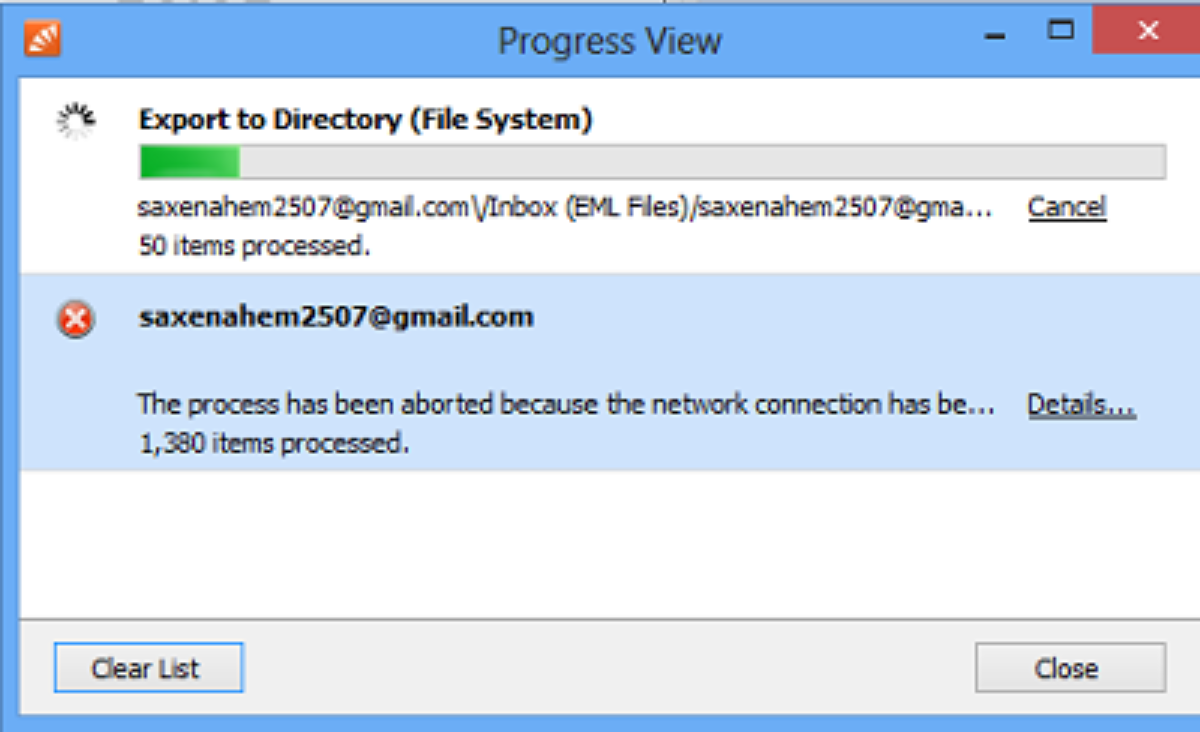
Task: Minimize the Progress View window
Action: click(995, 35)
